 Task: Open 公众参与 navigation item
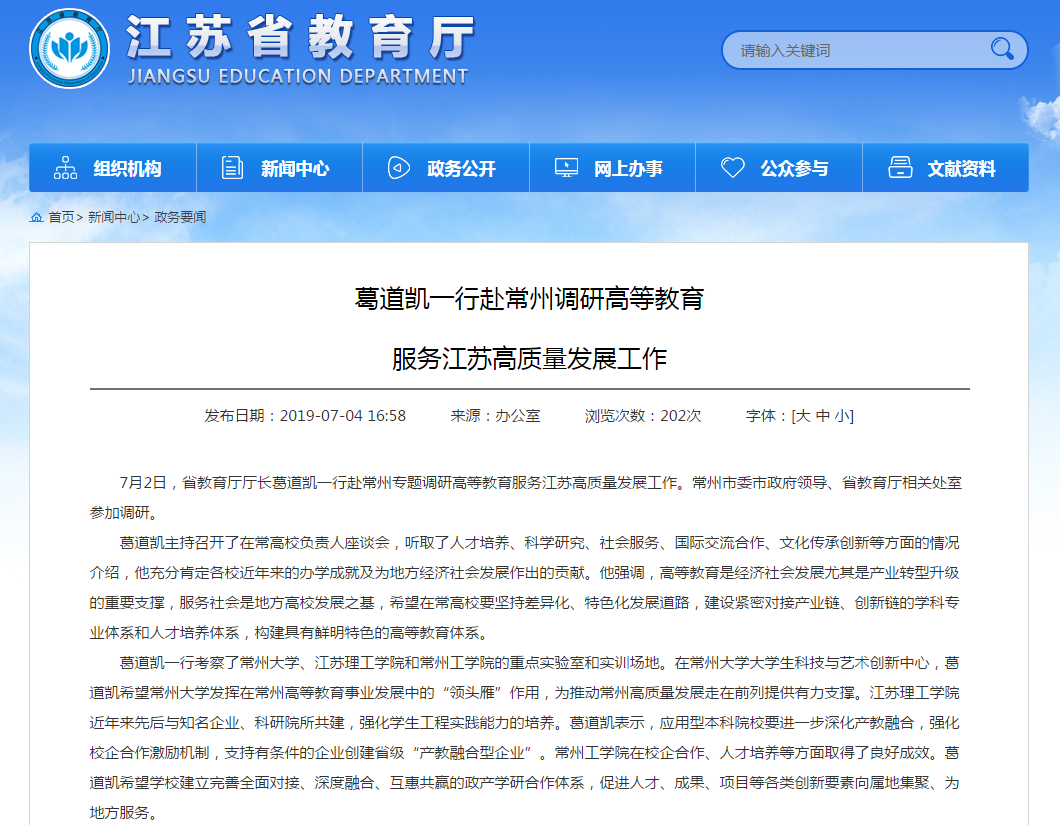point(794,169)
